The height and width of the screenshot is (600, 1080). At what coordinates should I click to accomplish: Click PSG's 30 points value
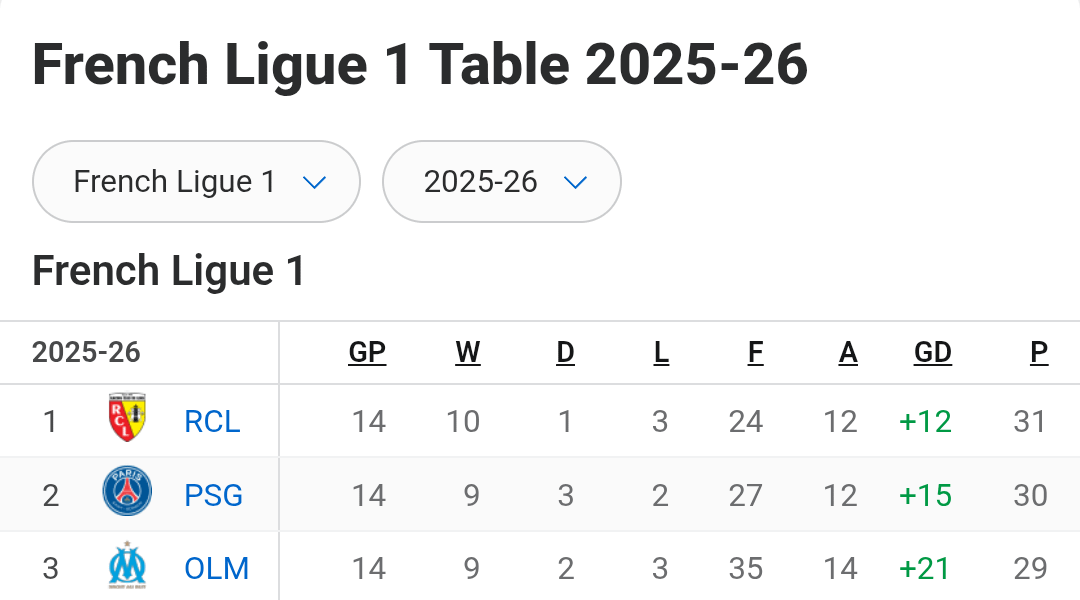[x=1030, y=495]
